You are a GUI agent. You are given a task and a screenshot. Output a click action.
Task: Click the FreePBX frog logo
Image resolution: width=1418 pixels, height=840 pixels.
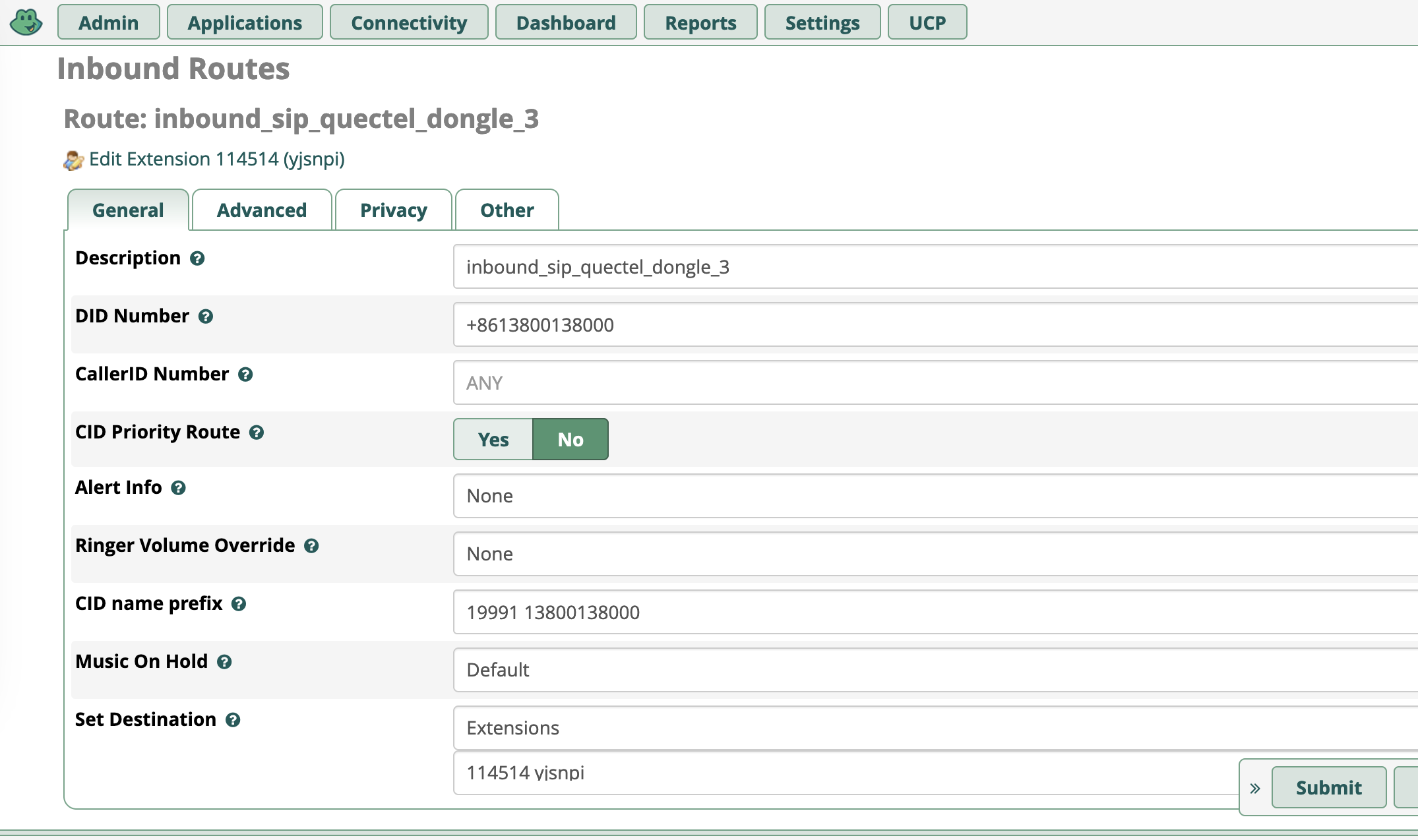26,22
